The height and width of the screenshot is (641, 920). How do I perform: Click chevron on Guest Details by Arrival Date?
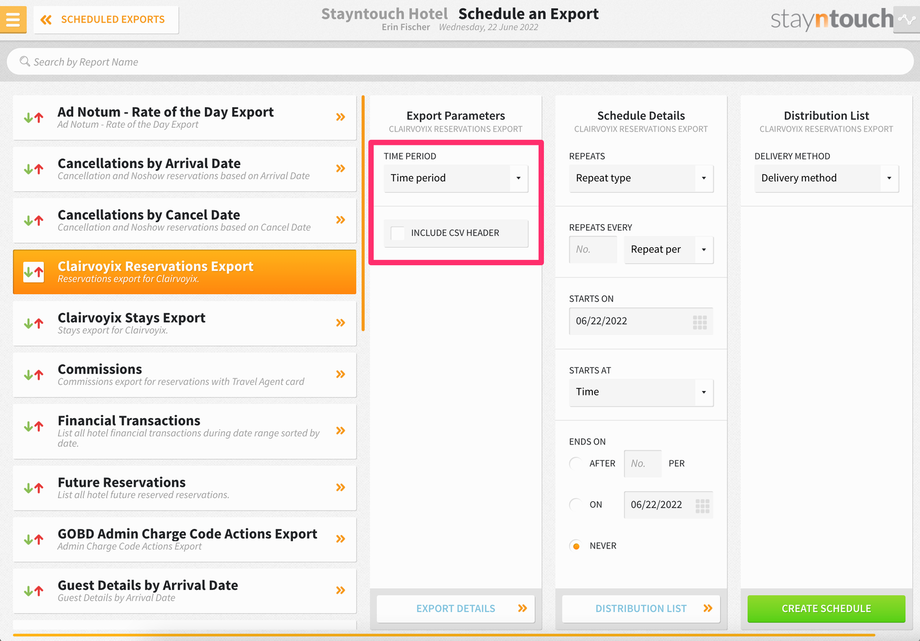pos(340,590)
